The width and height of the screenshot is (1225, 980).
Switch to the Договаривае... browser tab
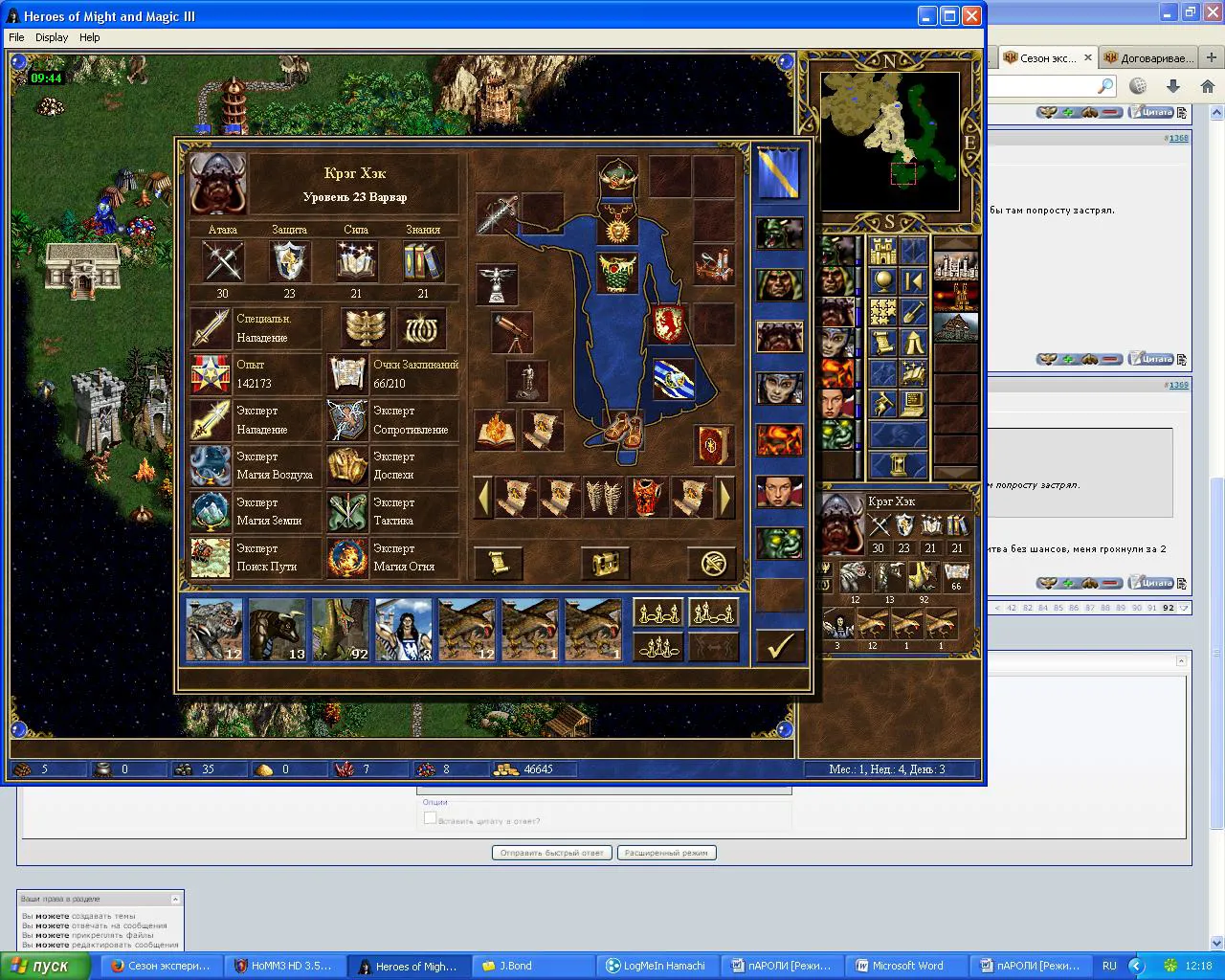(1148, 58)
